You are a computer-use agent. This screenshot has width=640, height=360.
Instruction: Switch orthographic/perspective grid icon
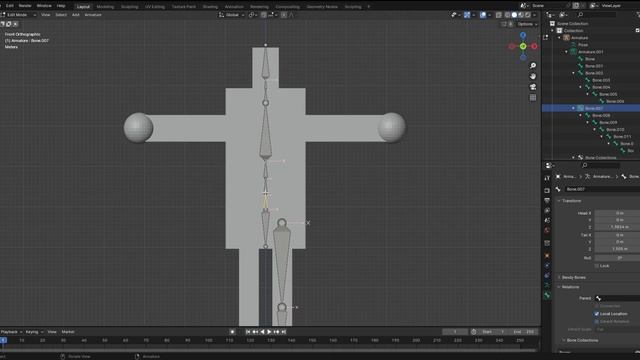533,98
